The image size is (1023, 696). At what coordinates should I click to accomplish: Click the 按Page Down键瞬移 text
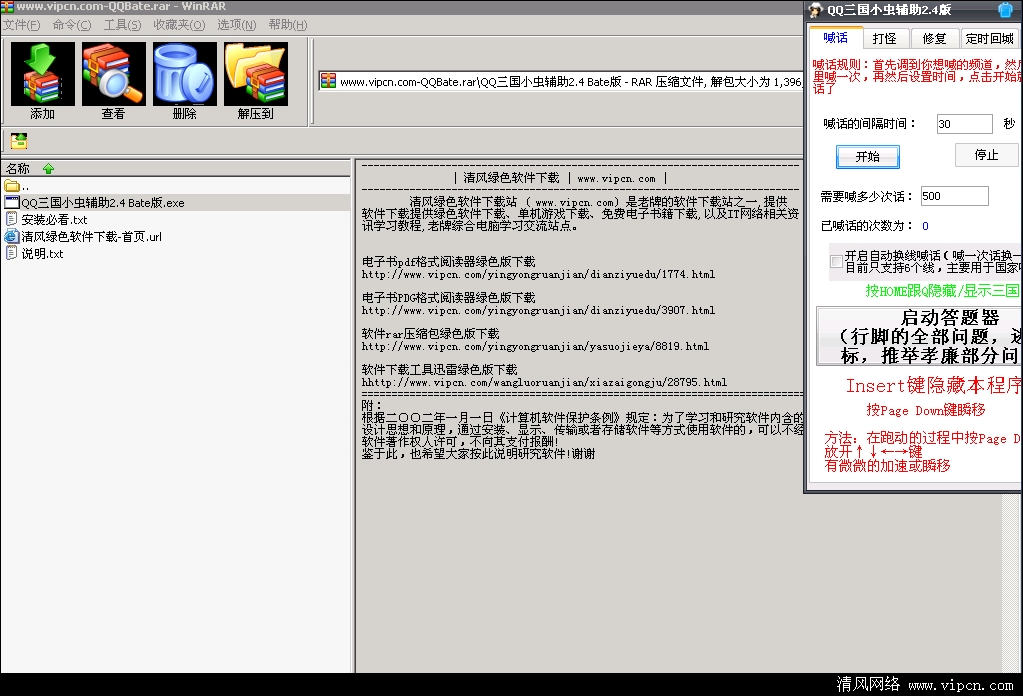[x=926, y=410]
